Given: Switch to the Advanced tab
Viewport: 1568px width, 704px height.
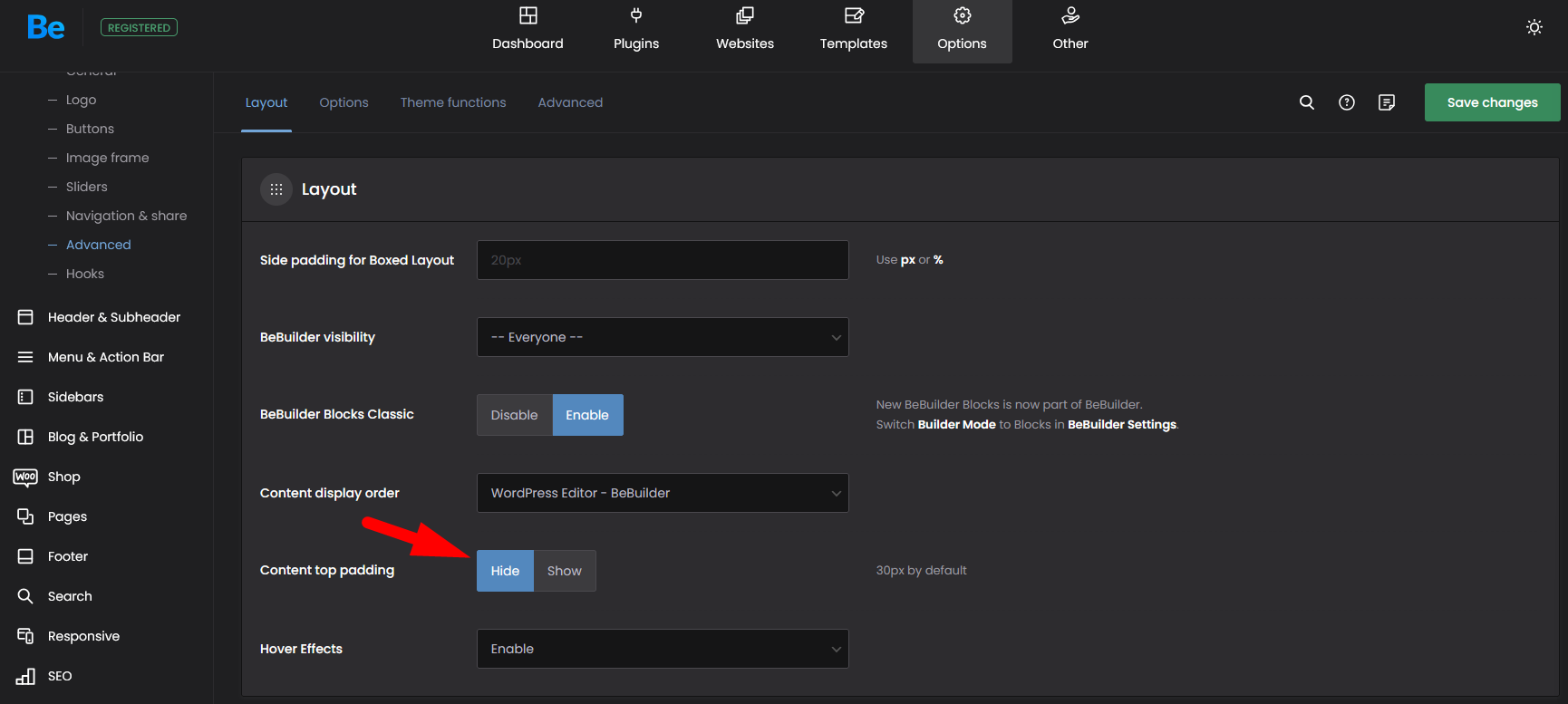Looking at the screenshot, I should point(570,102).
